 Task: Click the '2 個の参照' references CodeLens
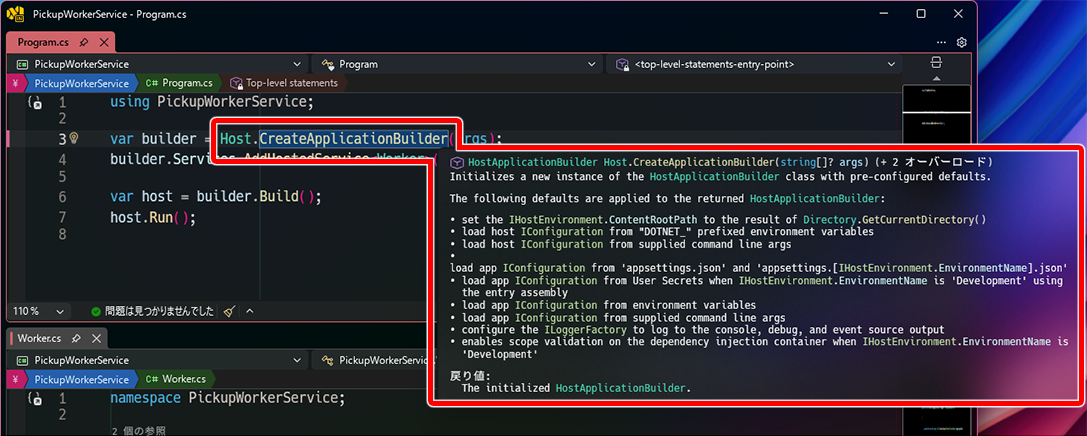tap(139, 431)
